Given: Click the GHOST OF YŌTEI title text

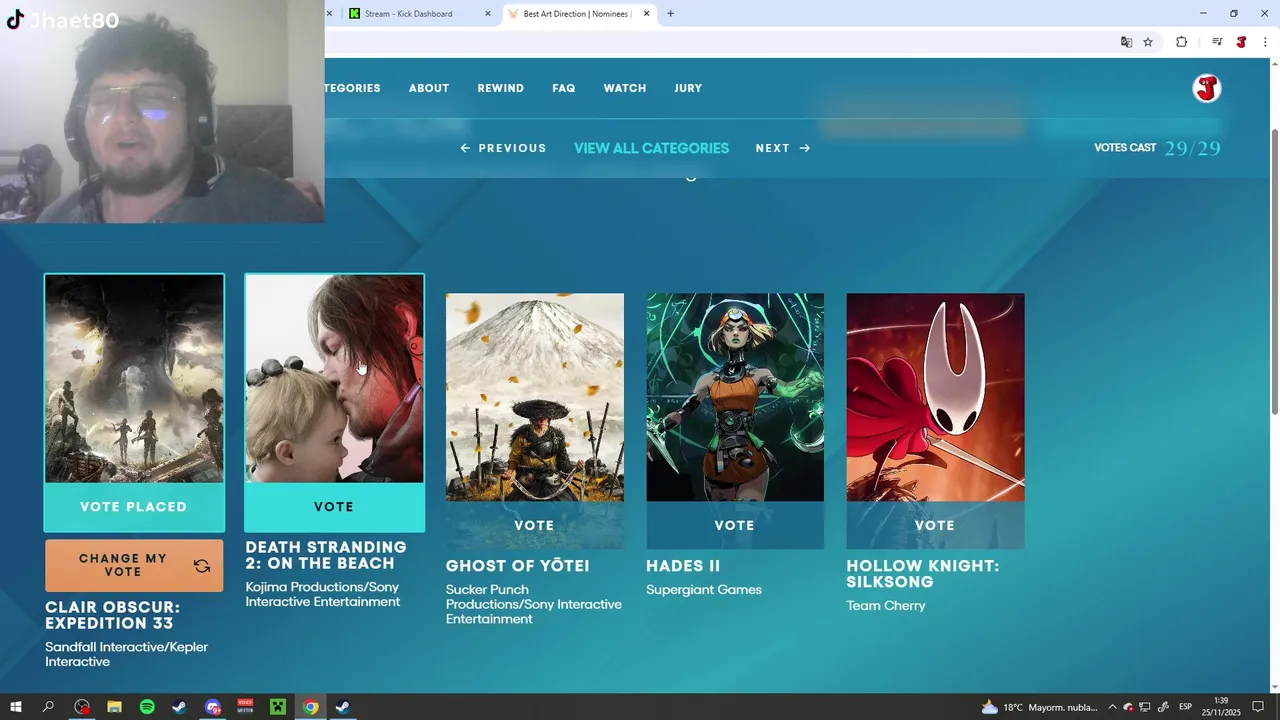Looking at the screenshot, I should (x=518, y=566).
